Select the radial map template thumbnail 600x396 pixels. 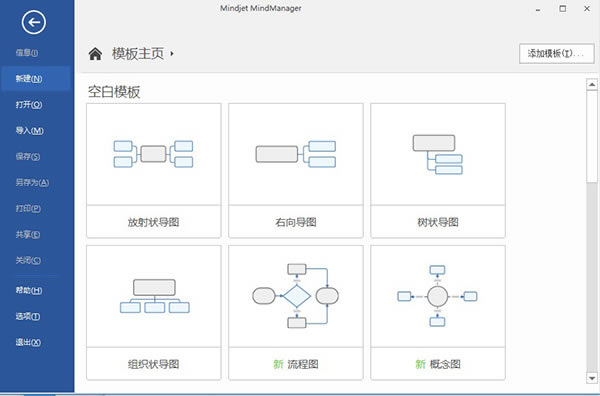pyautogui.click(x=153, y=154)
